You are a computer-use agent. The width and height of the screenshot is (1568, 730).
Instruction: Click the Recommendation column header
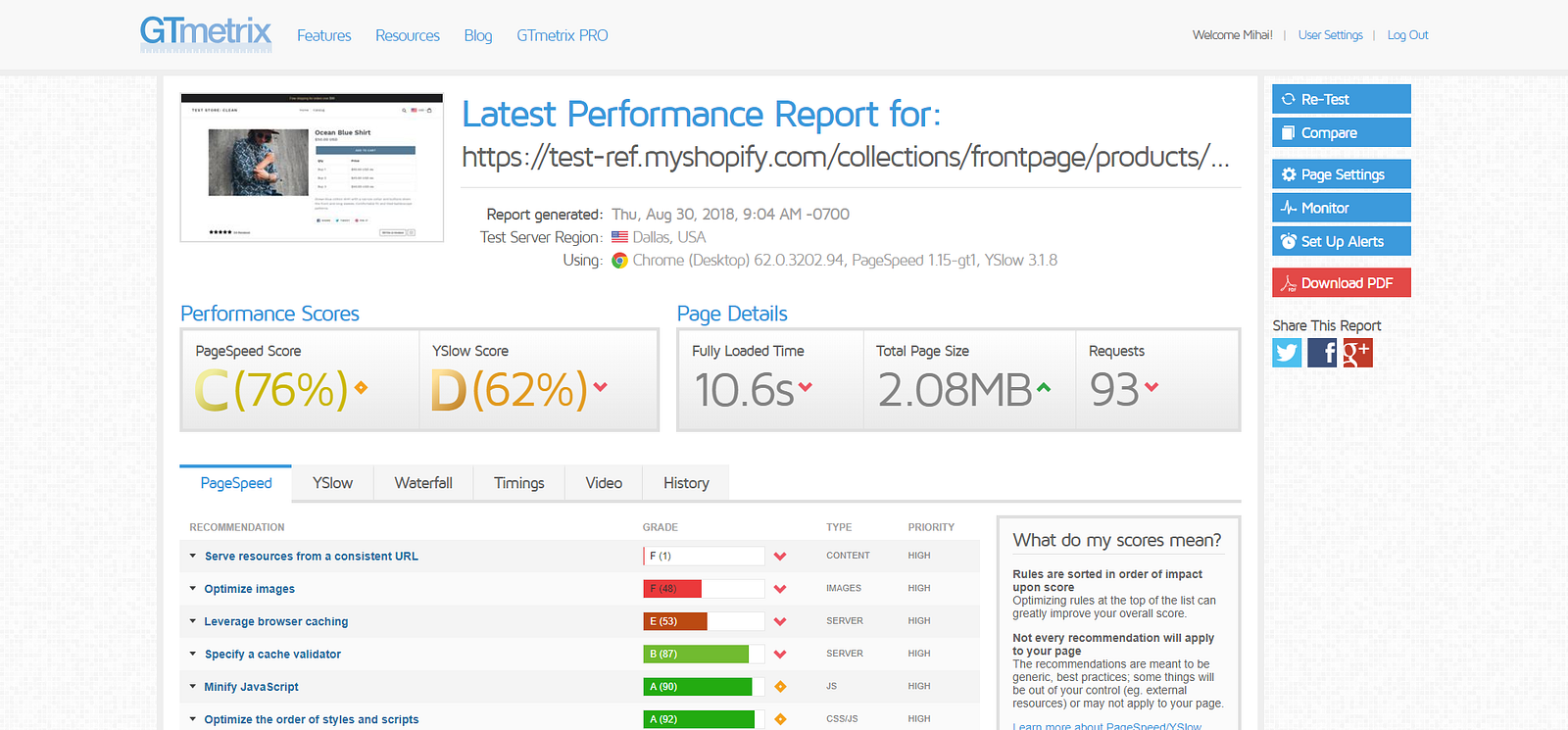(237, 527)
